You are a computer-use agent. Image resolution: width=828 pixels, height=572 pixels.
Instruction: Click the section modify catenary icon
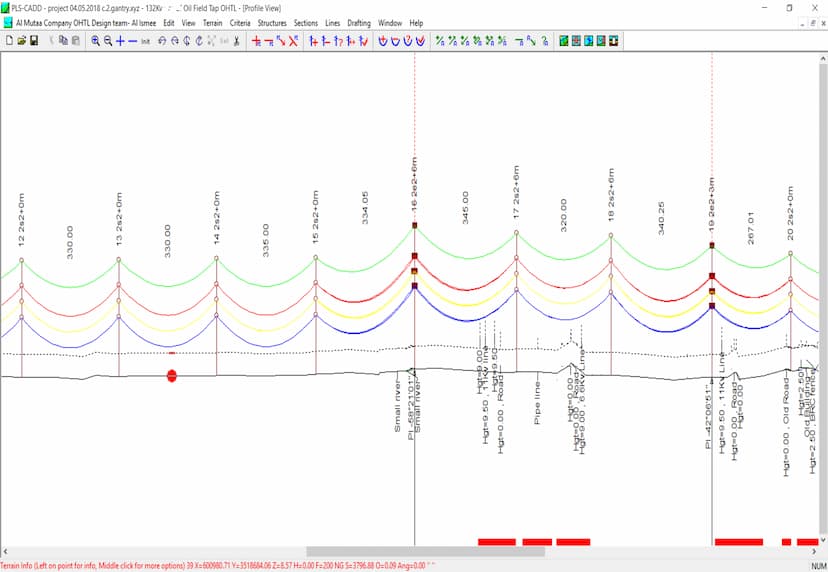396,41
